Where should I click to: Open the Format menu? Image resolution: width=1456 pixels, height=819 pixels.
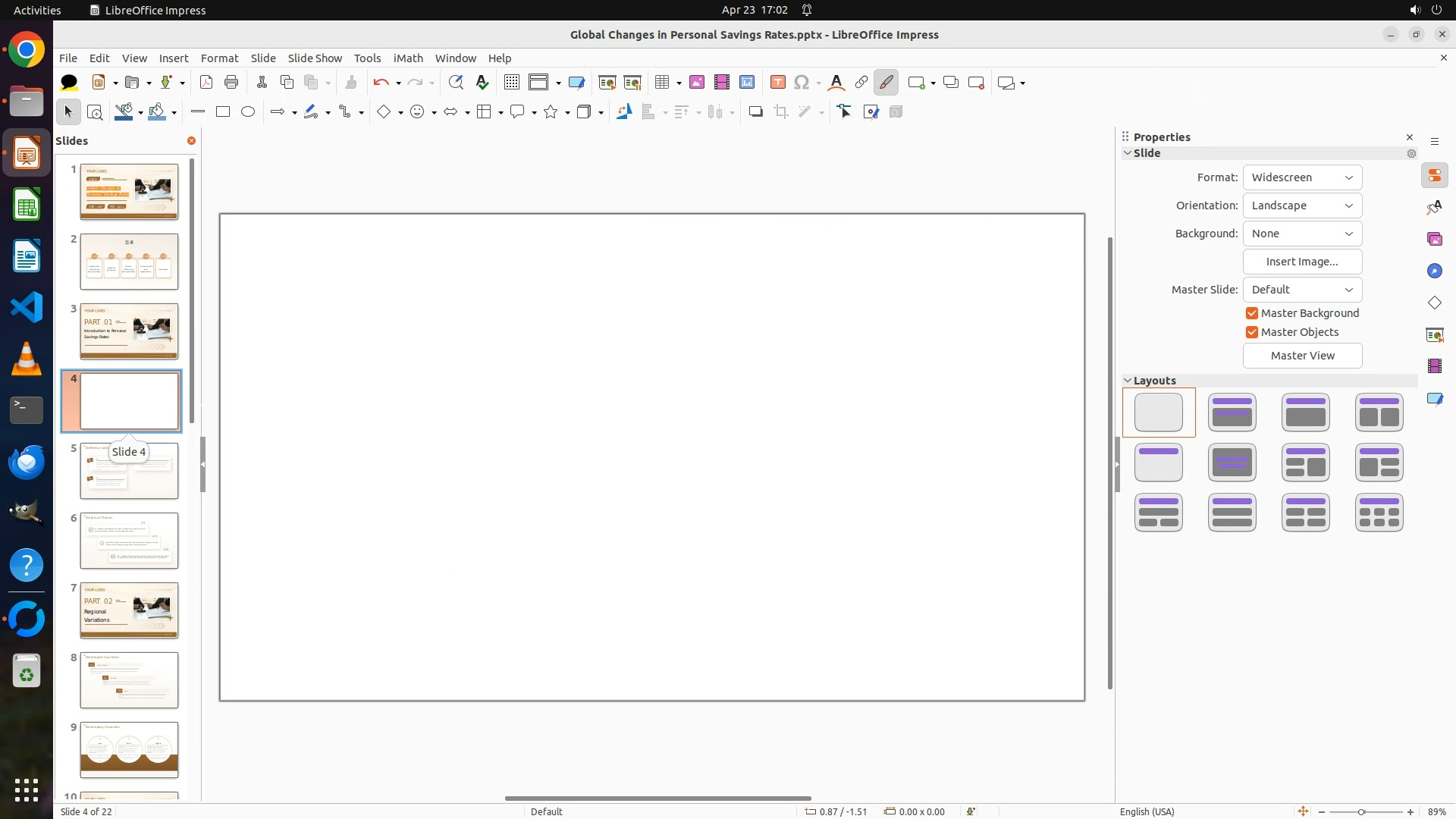click(219, 58)
